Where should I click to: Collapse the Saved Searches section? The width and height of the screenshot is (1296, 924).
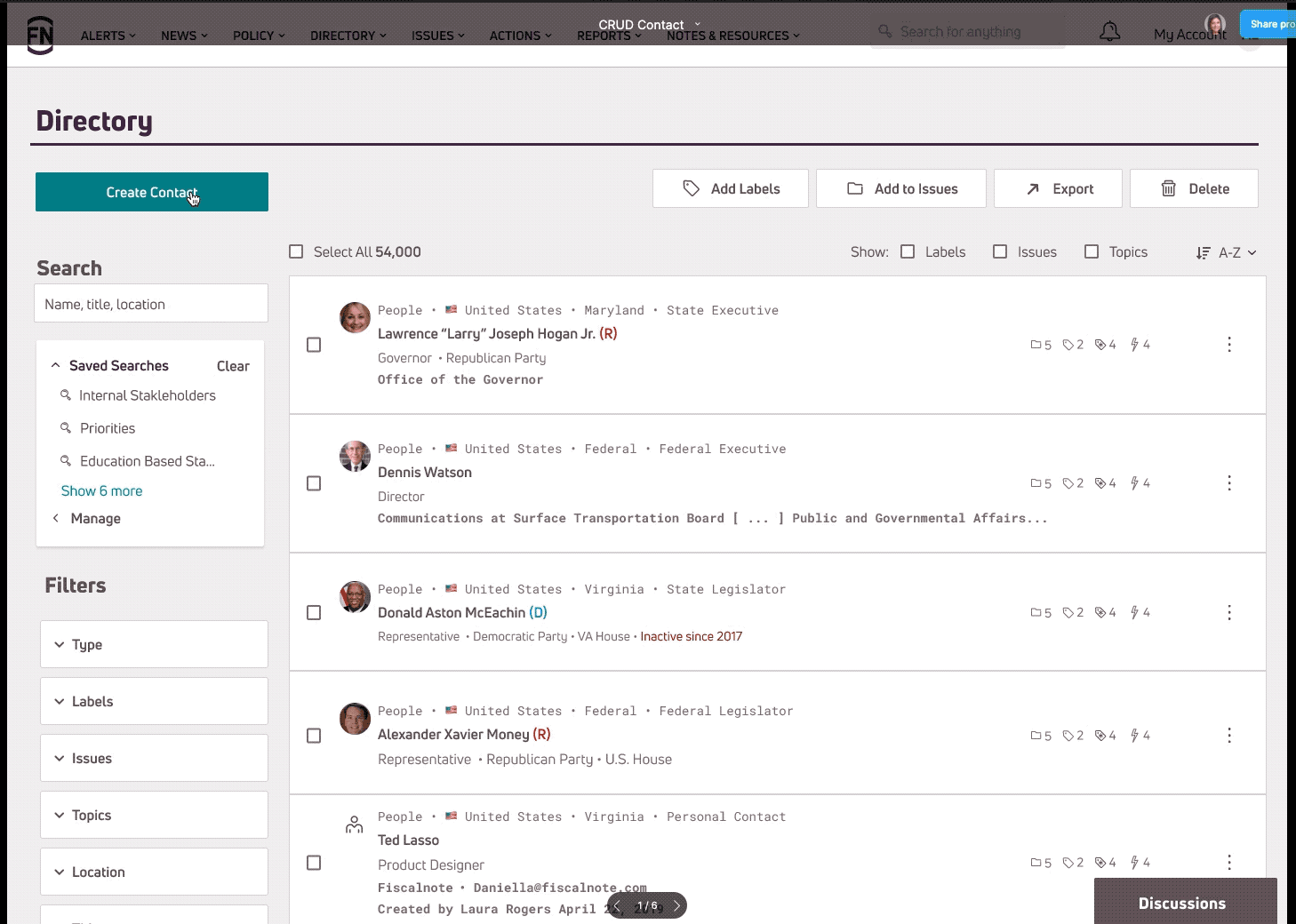56,365
